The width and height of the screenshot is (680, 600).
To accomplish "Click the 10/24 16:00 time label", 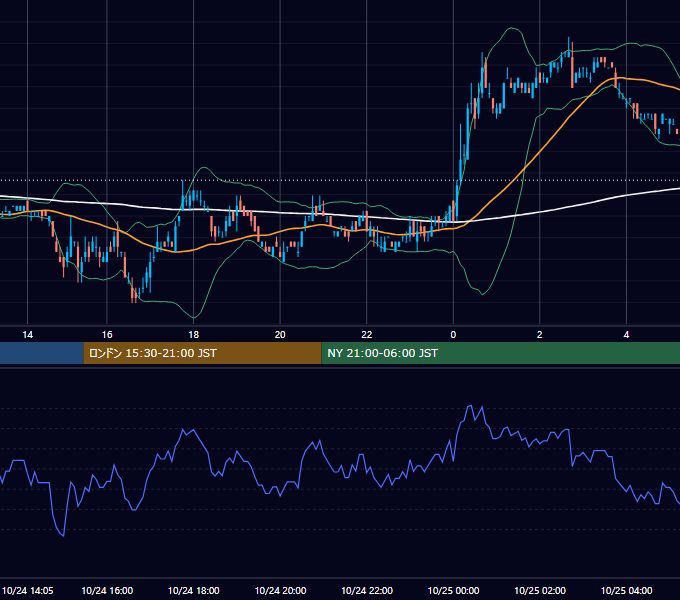I will click(x=107, y=590).
